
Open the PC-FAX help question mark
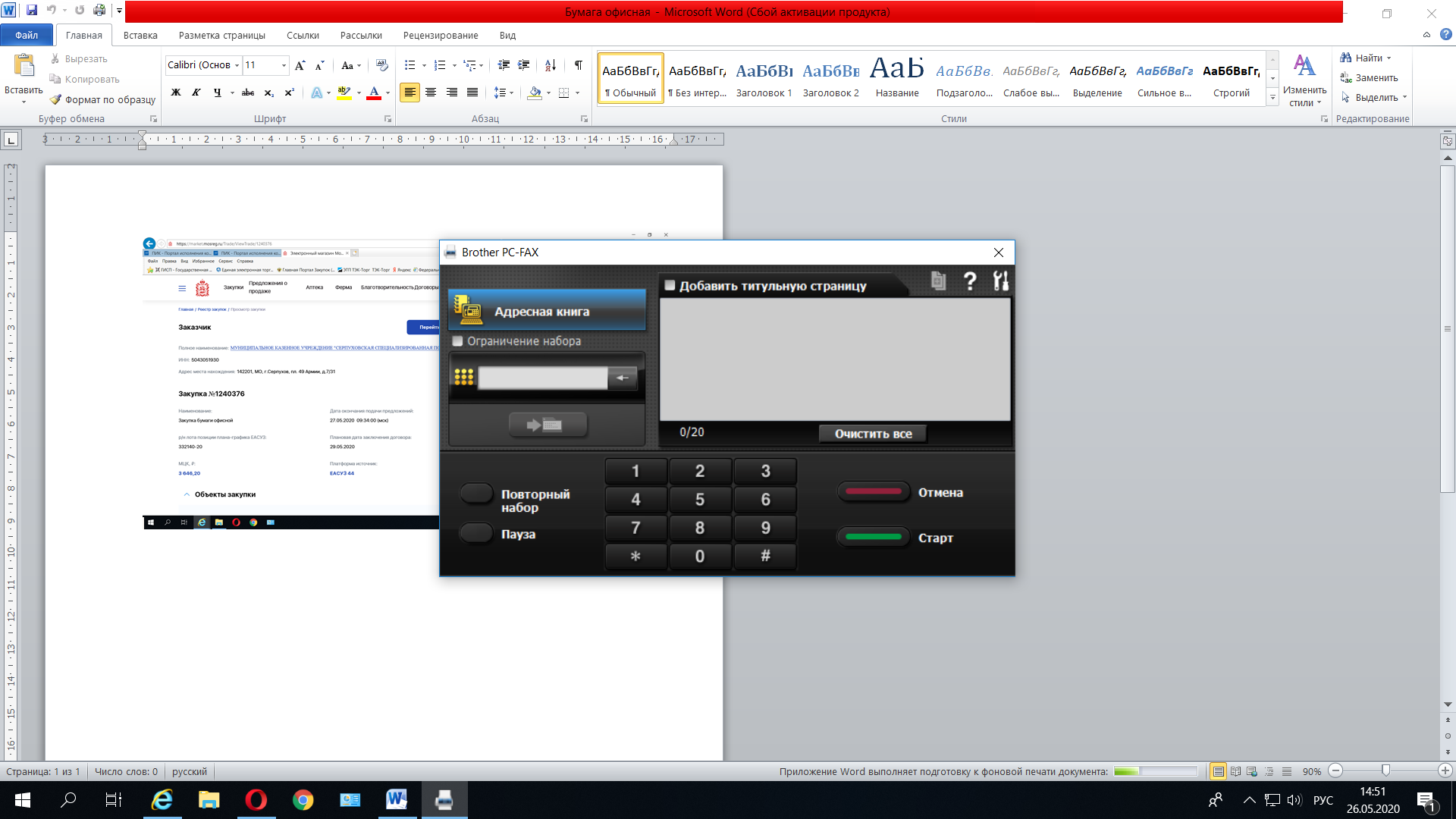pos(970,281)
